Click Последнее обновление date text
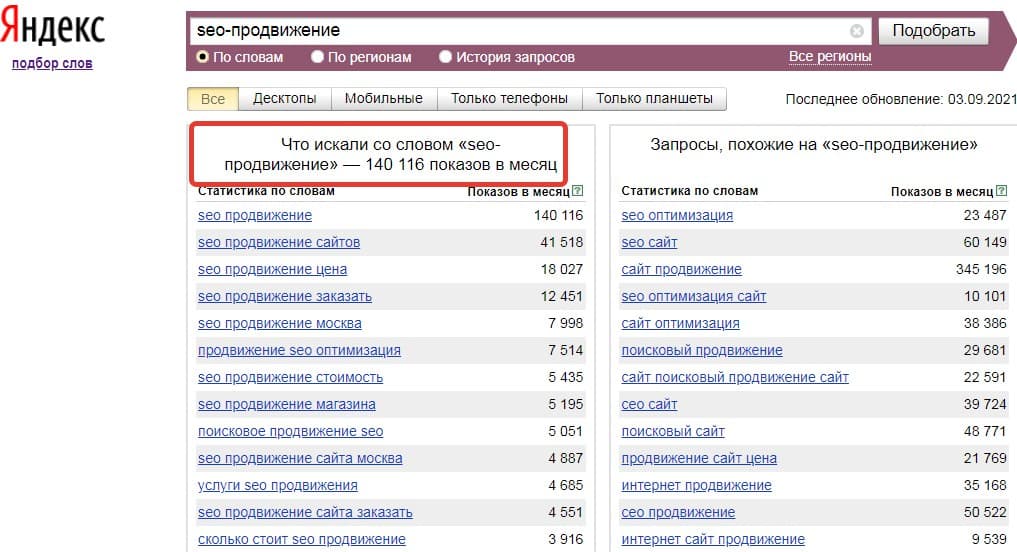This screenshot has height=552, width=1017. tap(901, 99)
